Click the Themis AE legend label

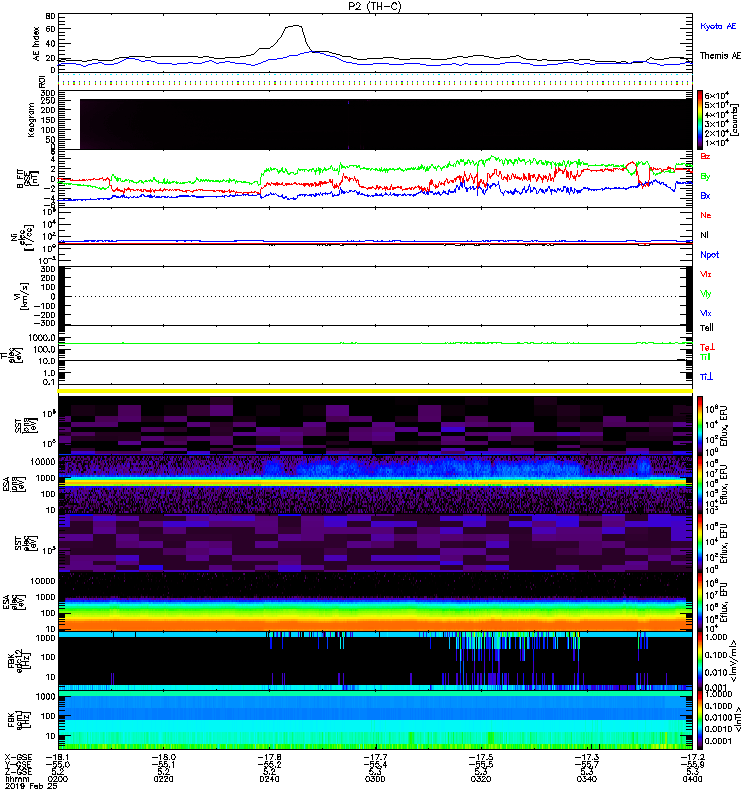click(720, 56)
